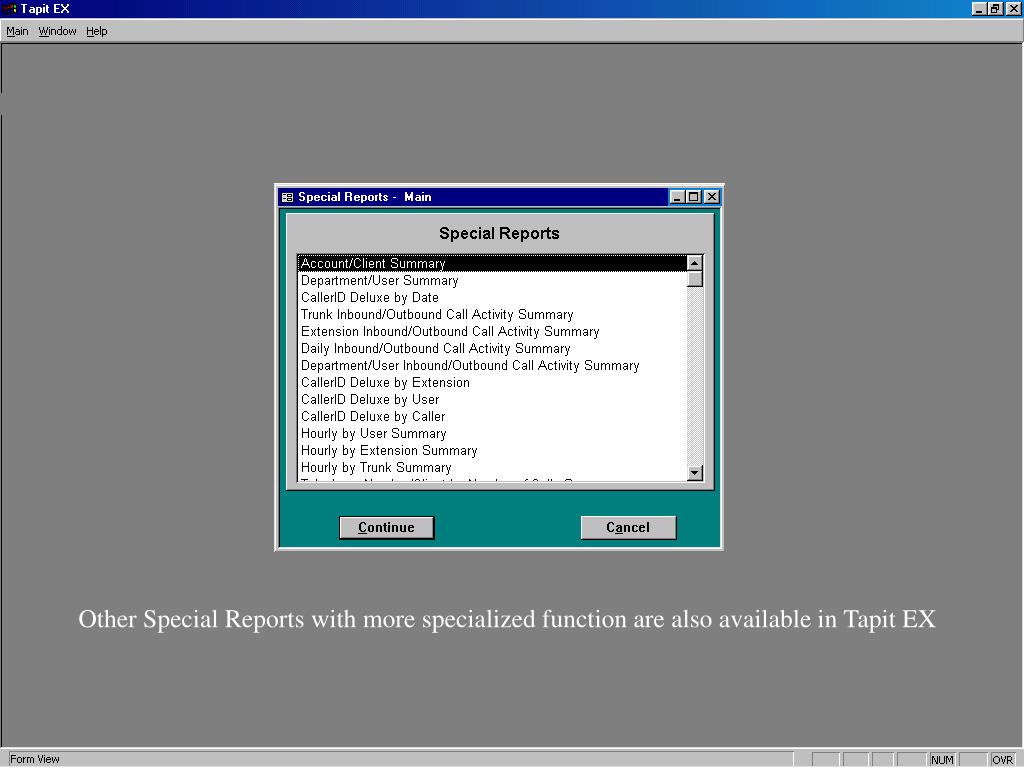This screenshot has height=768, width=1024.
Task: Close the Special Reports dialog
Action: click(x=712, y=197)
